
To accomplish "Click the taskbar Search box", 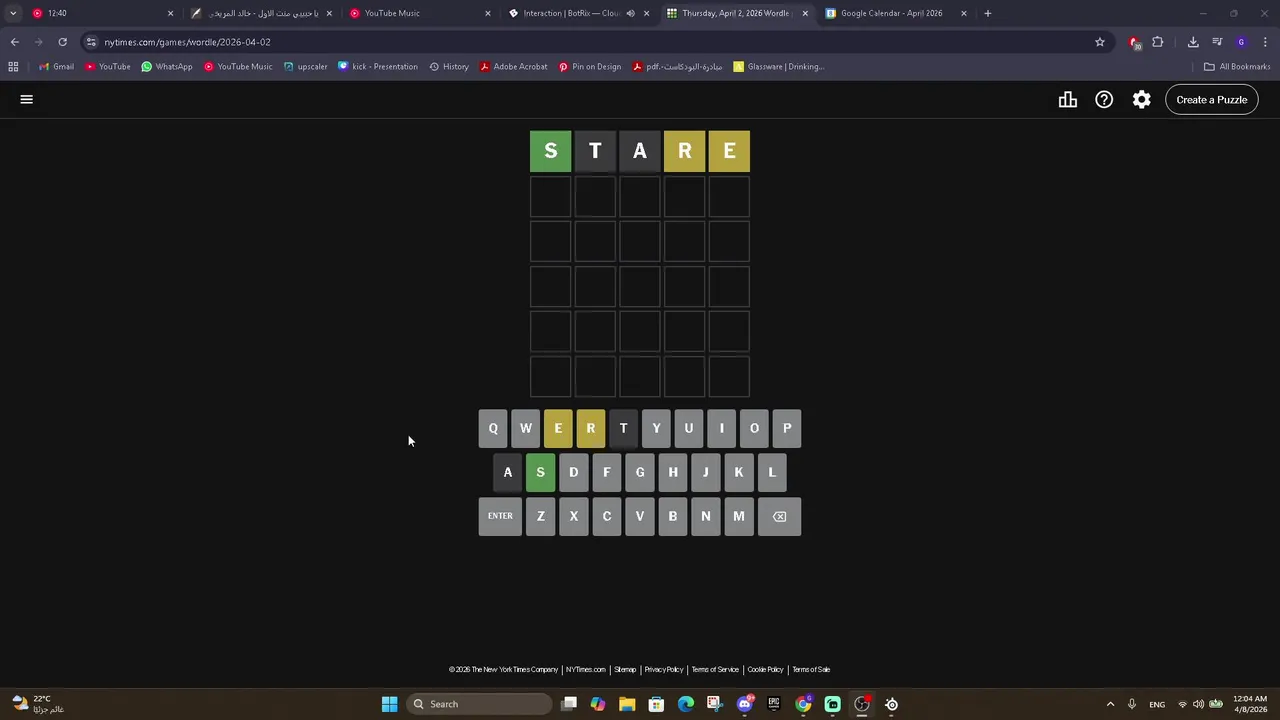I will point(480,704).
